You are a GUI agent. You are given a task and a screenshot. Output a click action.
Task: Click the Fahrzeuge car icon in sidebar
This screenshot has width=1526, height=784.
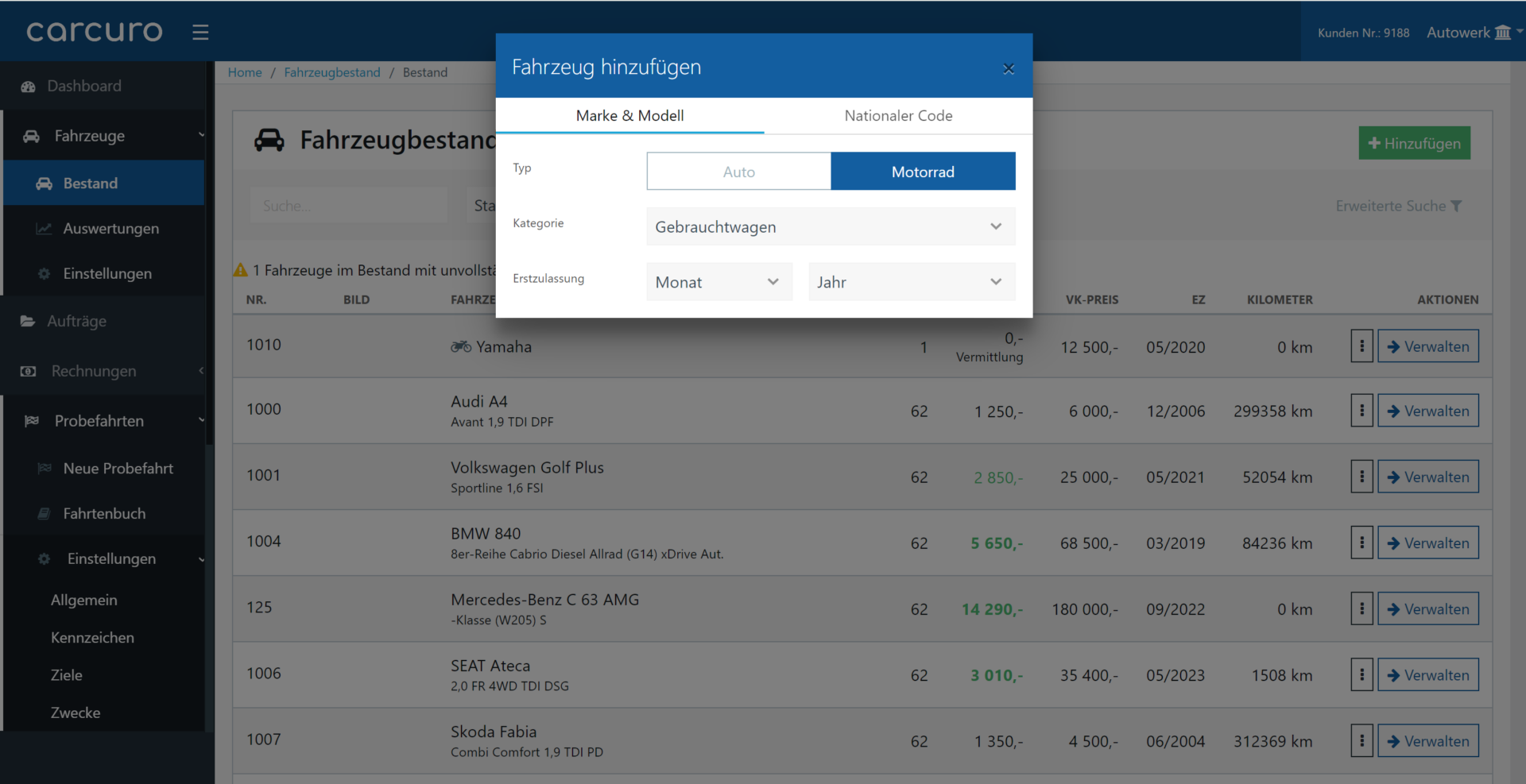pos(31,136)
